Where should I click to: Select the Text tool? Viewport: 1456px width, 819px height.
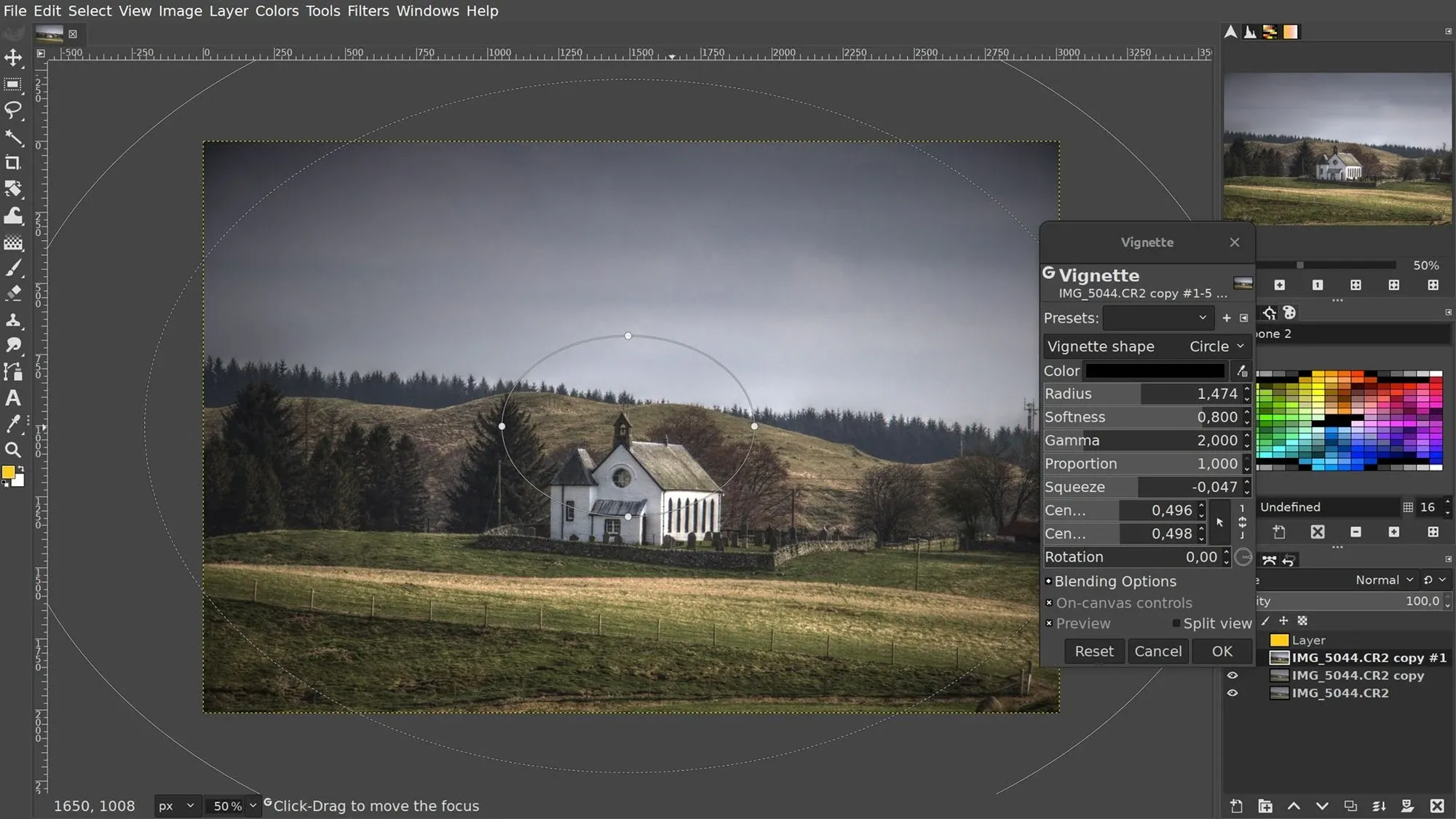point(13,398)
